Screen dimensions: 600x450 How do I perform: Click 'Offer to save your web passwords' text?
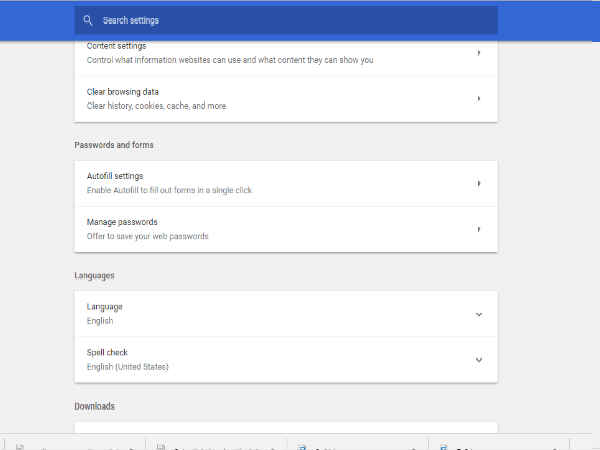[x=147, y=236]
